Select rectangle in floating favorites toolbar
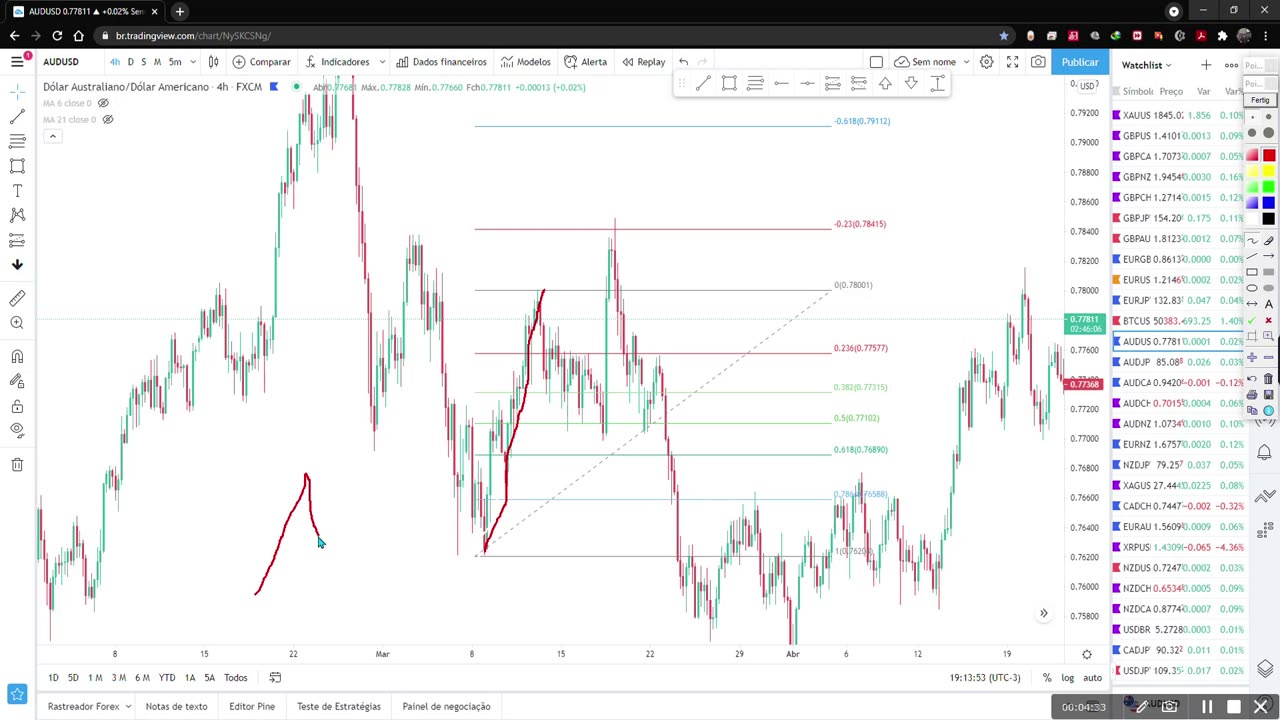The image size is (1280, 720). pos(729,84)
